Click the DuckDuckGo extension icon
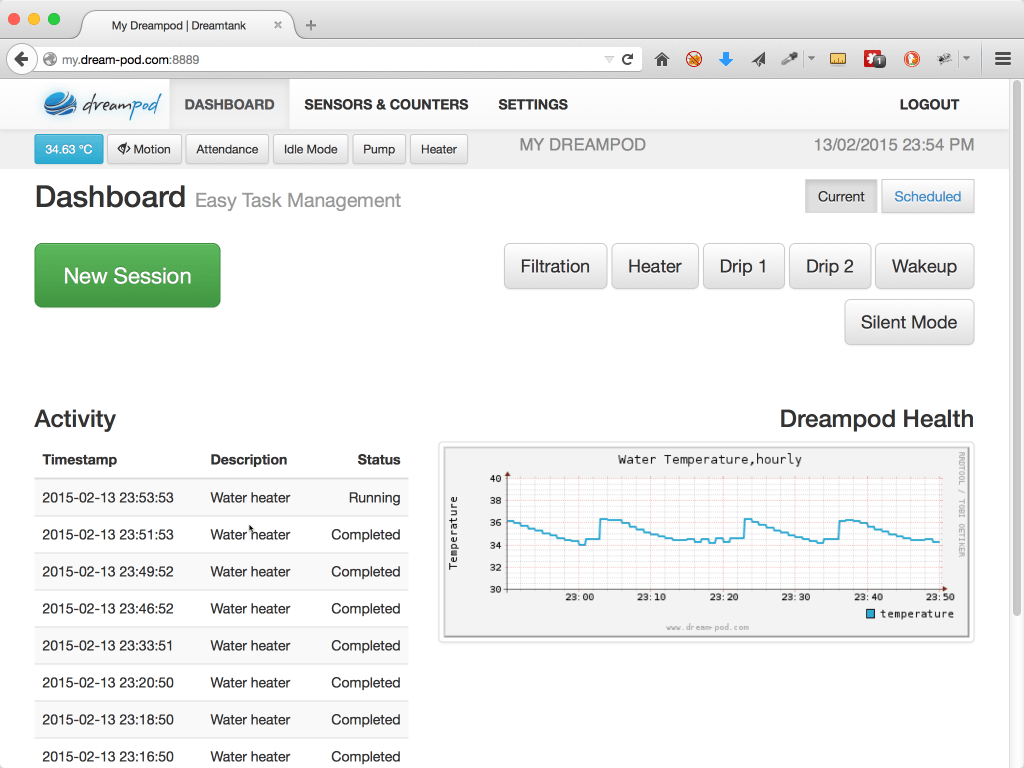 tap(912, 59)
